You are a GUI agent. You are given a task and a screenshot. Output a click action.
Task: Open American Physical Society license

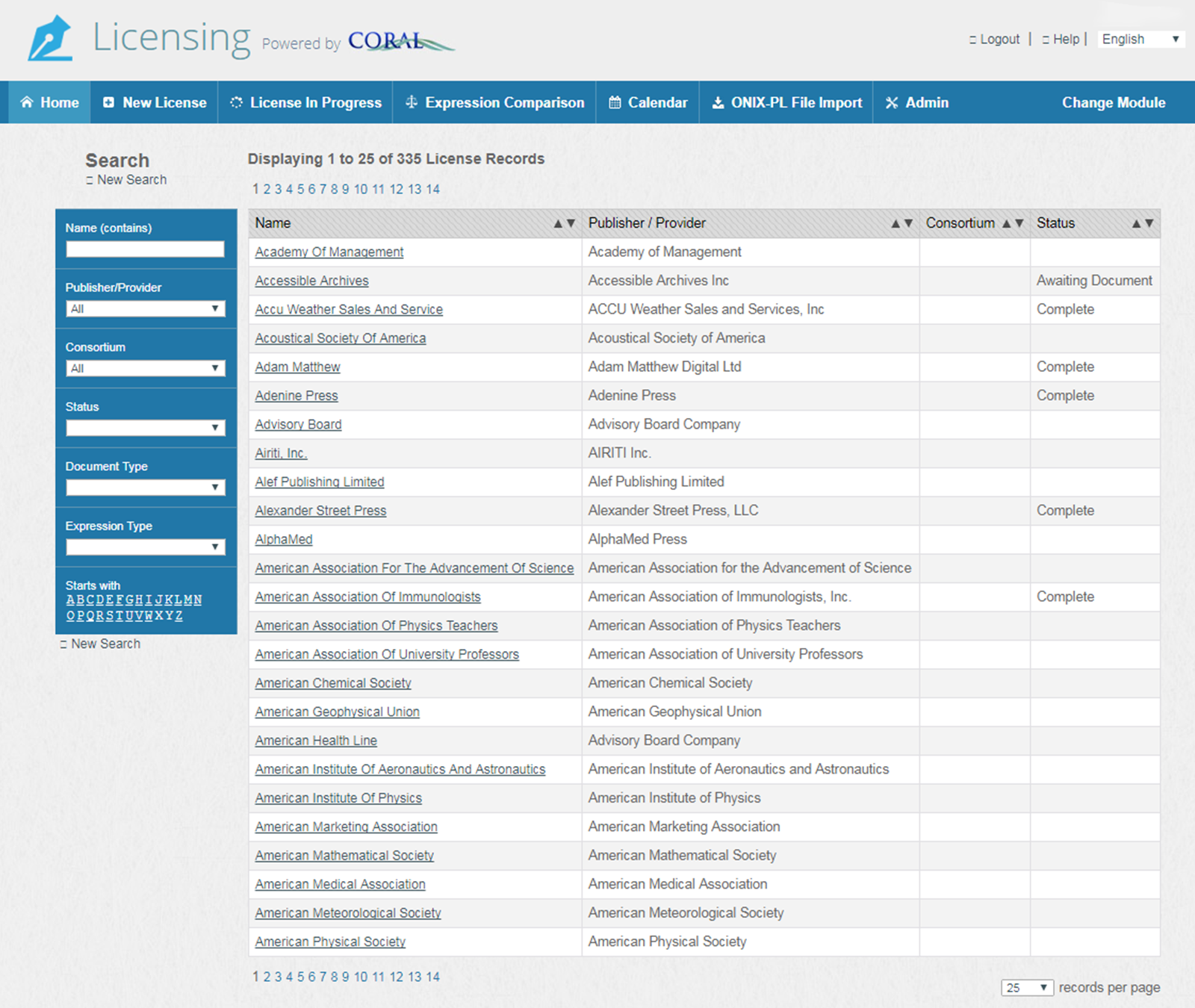(x=330, y=942)
